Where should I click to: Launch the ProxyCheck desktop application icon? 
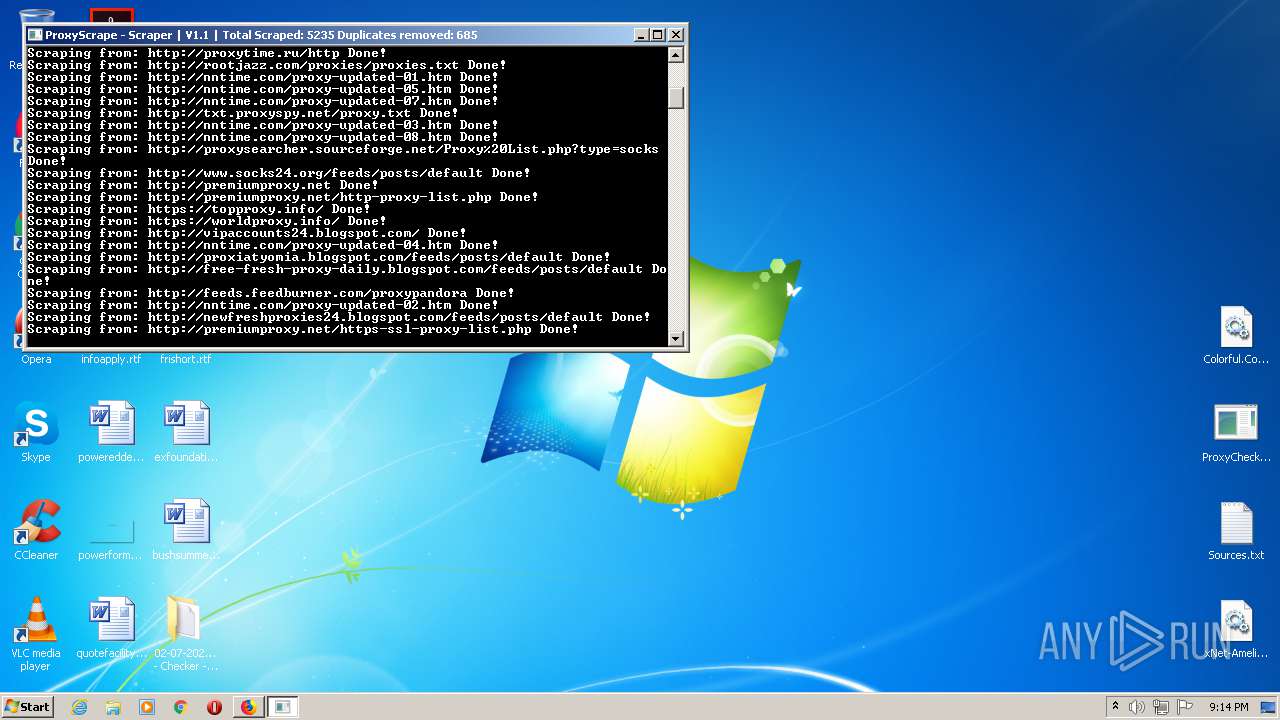click(1236, 433)
